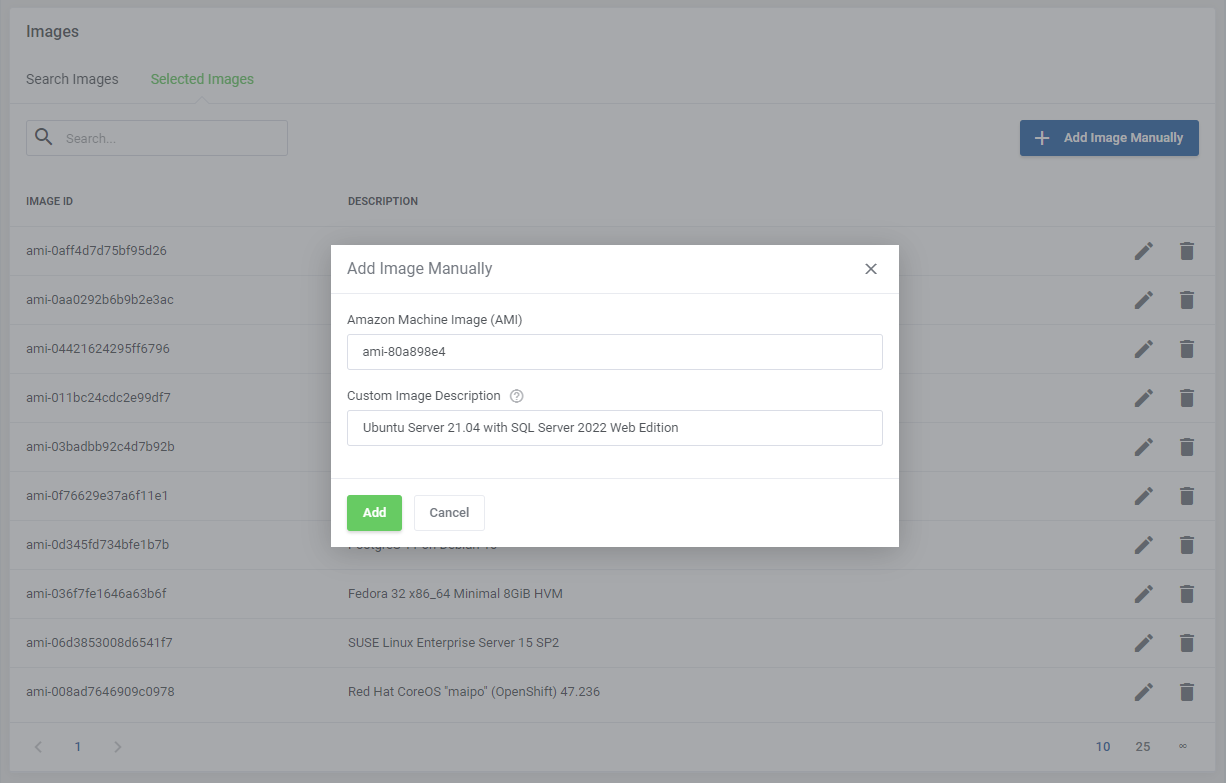Click the trash icon for the Fedora 32 row
The height and width of the screenshot is (783, 1226).
tap(1187, 593)
